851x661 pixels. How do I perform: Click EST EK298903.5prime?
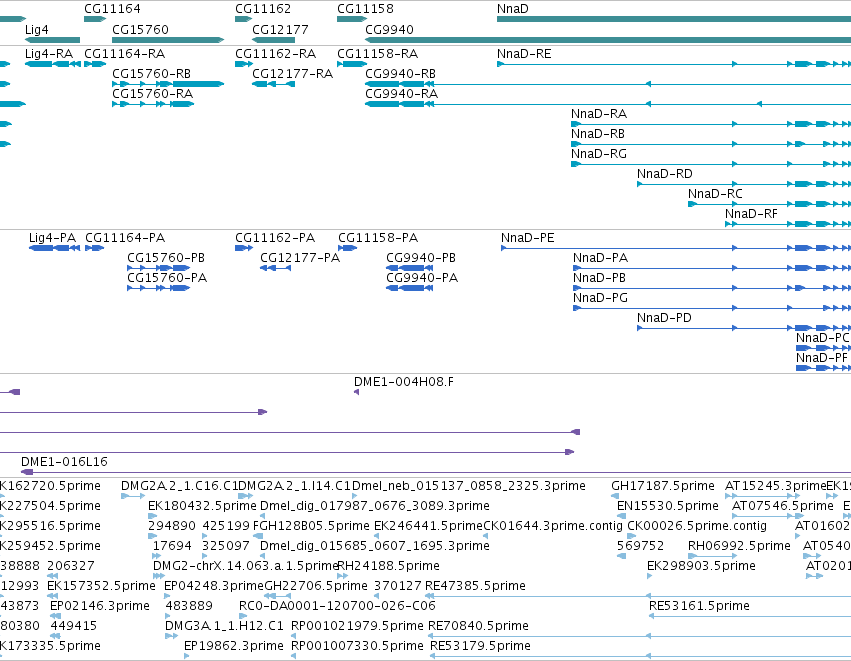[650, 576]
